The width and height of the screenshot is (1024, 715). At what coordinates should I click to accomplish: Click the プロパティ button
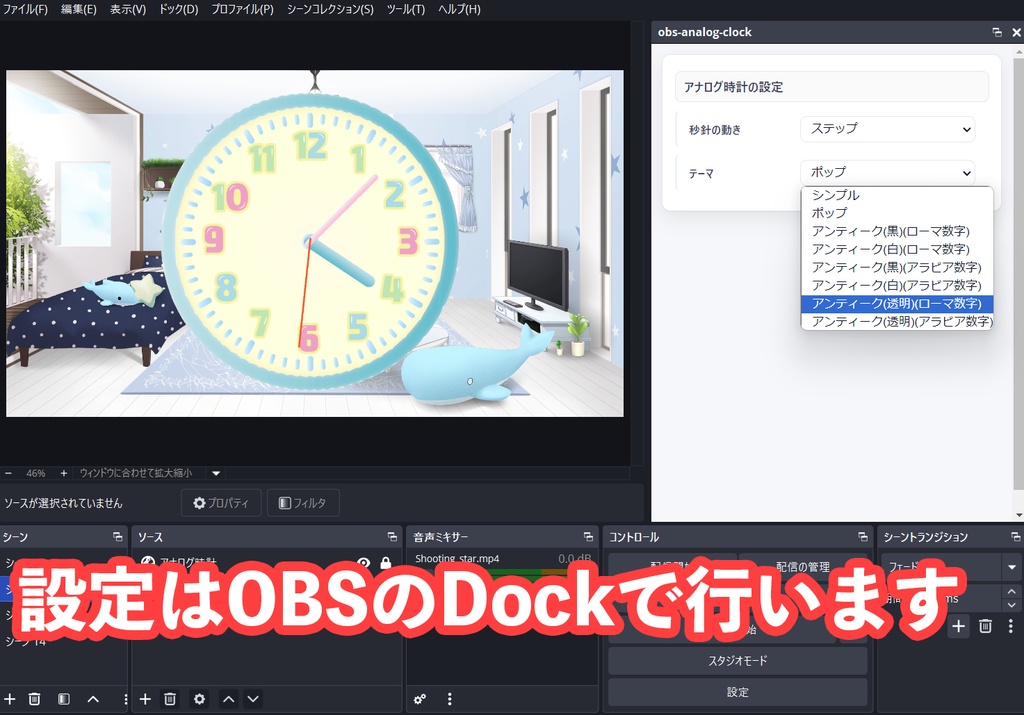pyautogui.click(x=220, y=502)
